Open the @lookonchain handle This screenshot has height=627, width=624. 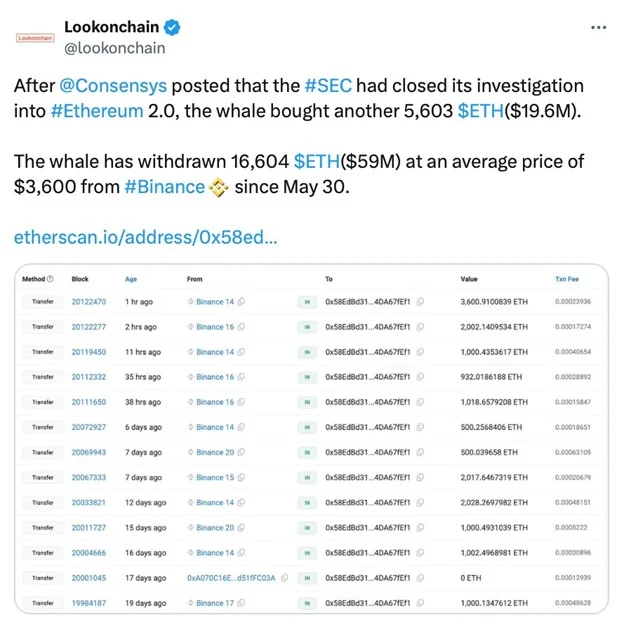click(x=115, y=48)
